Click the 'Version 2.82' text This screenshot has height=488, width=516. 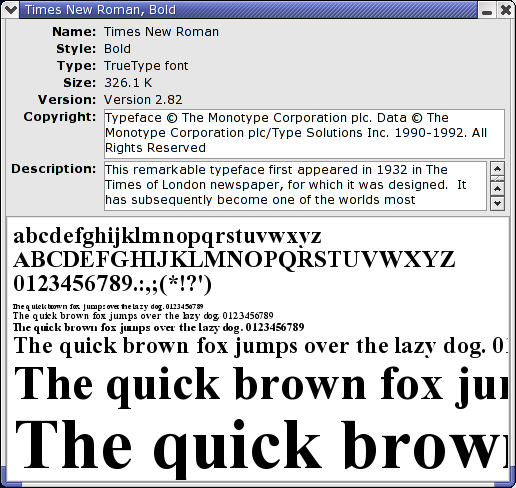143,100
